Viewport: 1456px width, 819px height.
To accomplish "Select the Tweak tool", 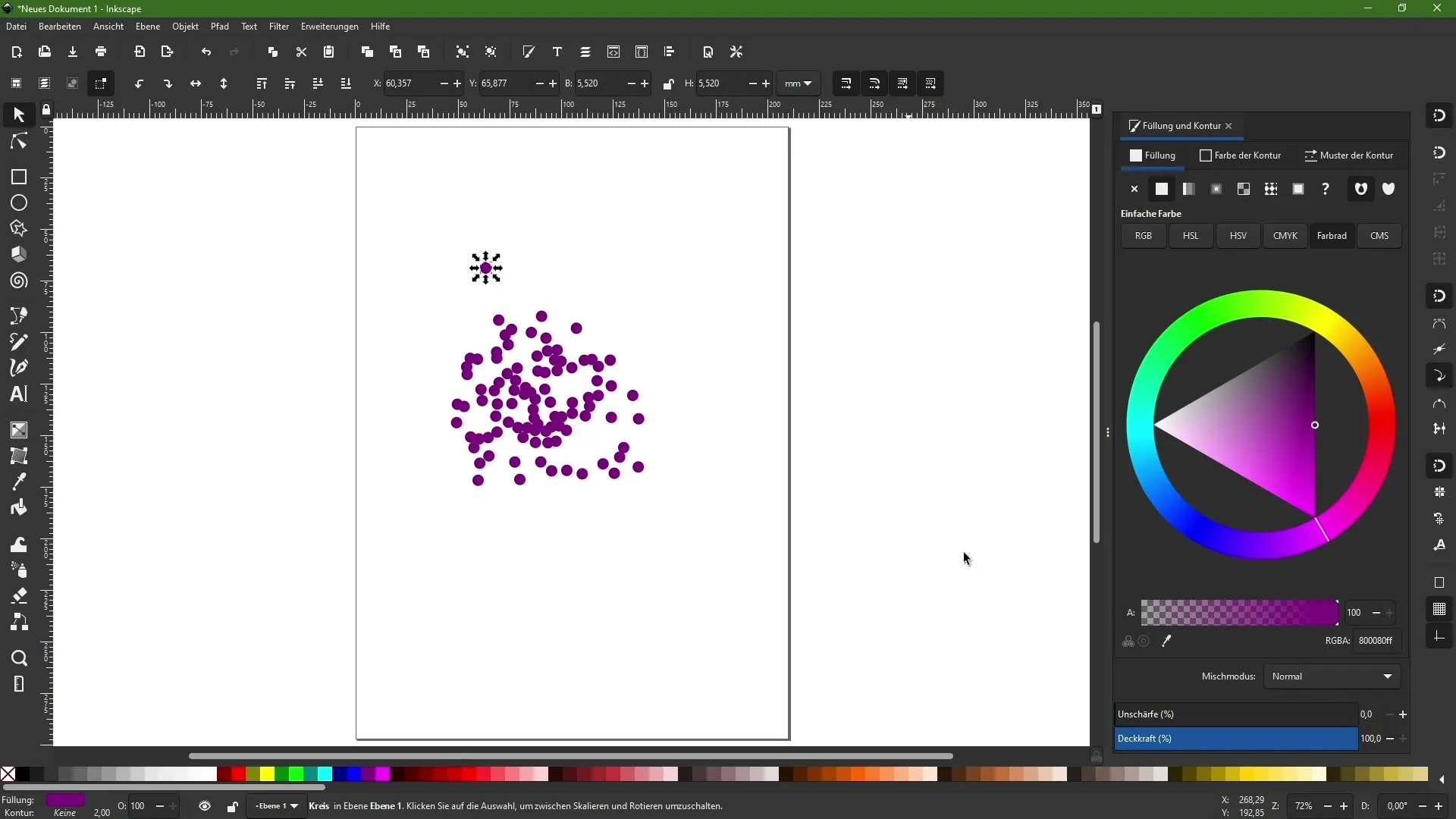I will click(x=19, y=544).
